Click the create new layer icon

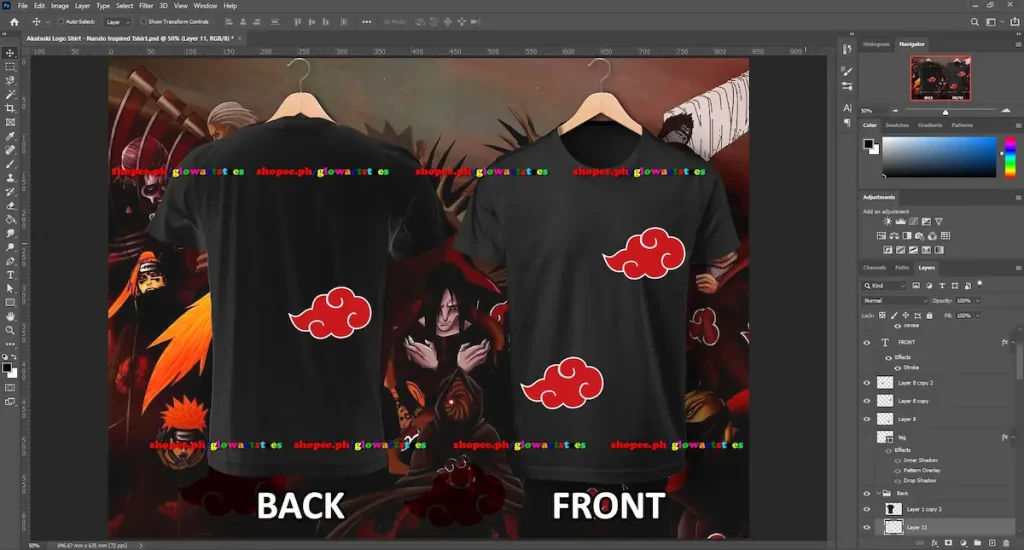pyautogui.click(x=992, y=543)
